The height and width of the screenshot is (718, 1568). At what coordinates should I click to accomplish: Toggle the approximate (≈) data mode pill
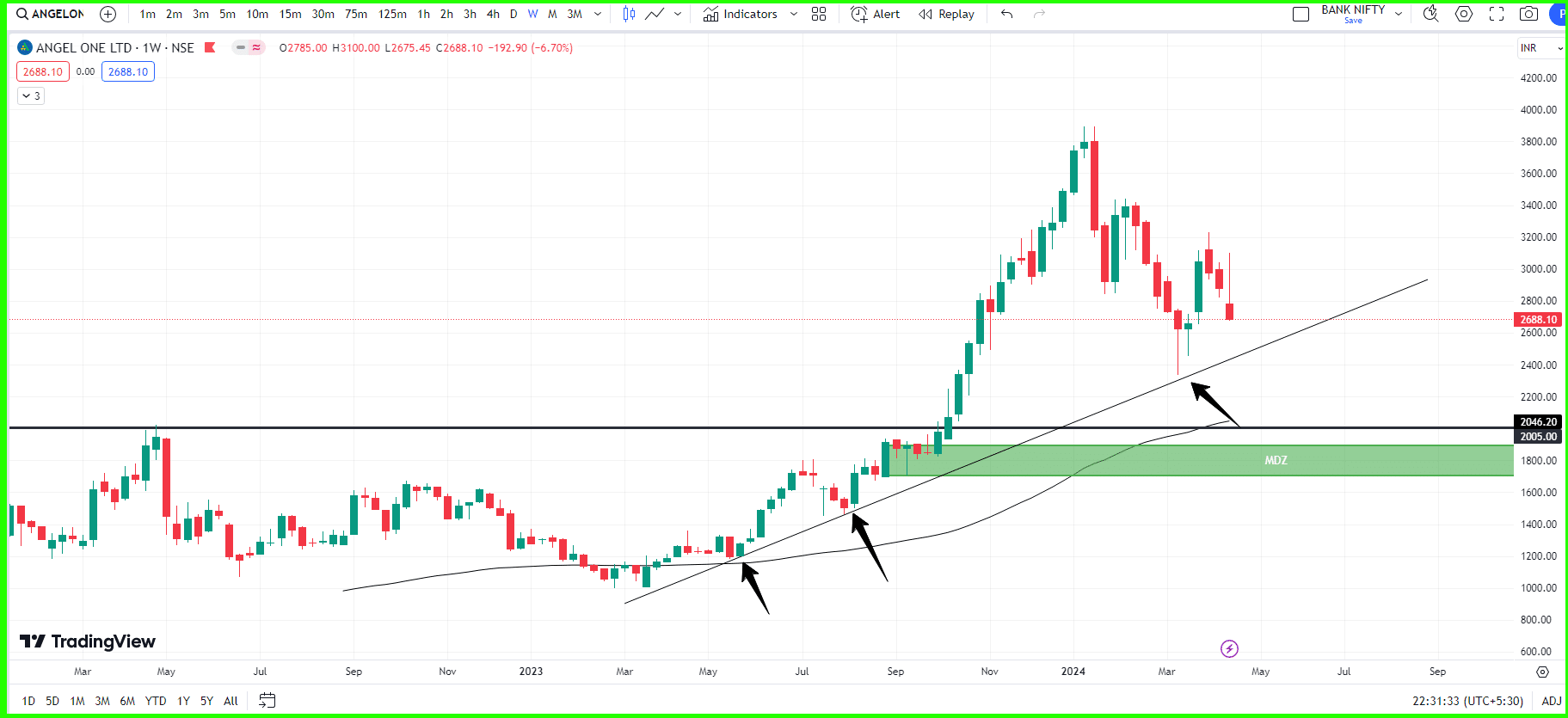pos(256,47)
